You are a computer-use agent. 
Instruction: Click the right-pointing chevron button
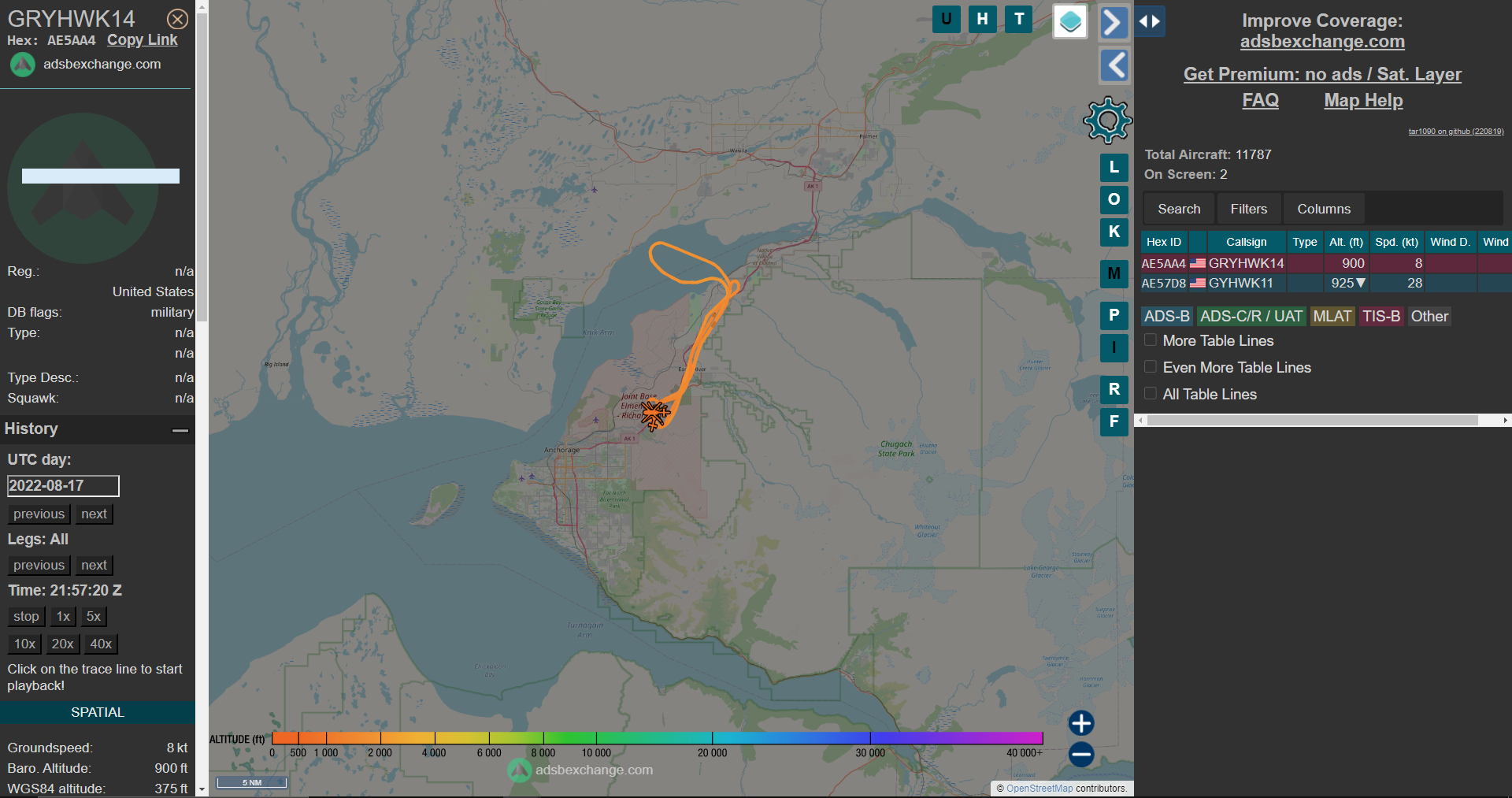[1114, 22]
